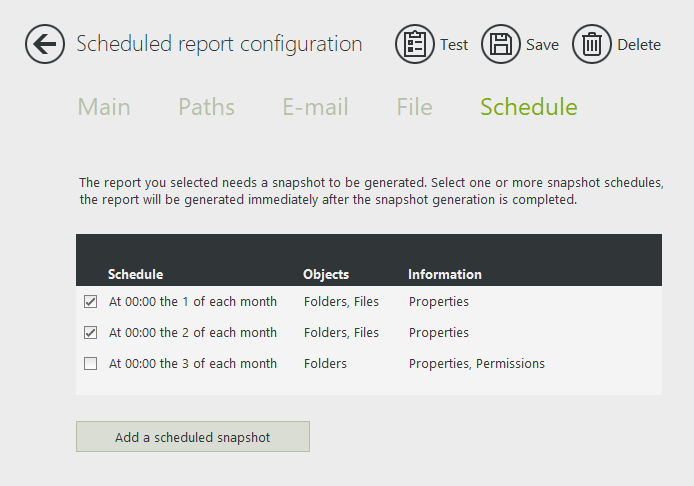Click the Test clipboard icon
The height and width of the screenshot is (486, 694).
(x=415, y=45)
